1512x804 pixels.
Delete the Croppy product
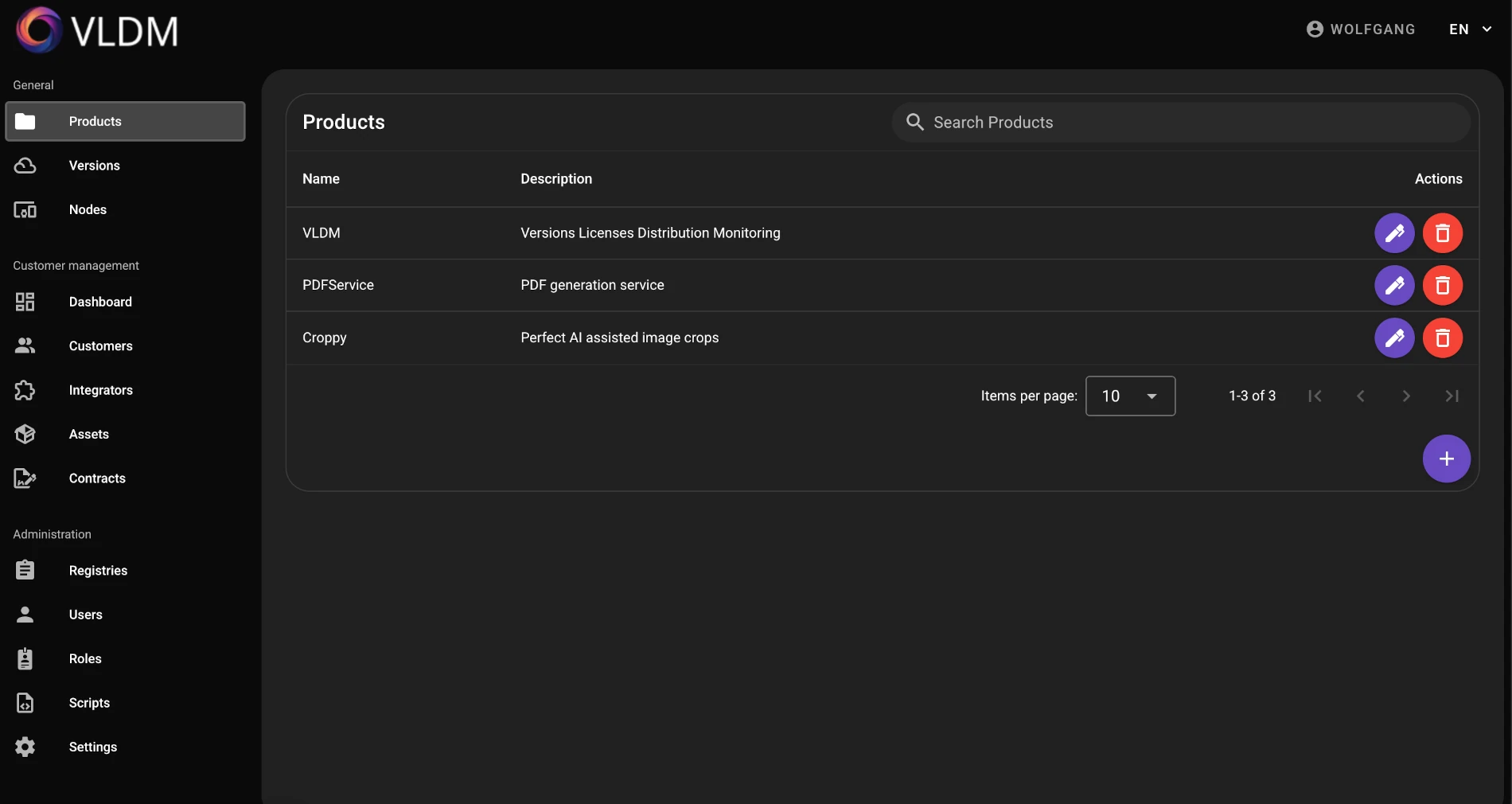click(x=1442, y=338)
